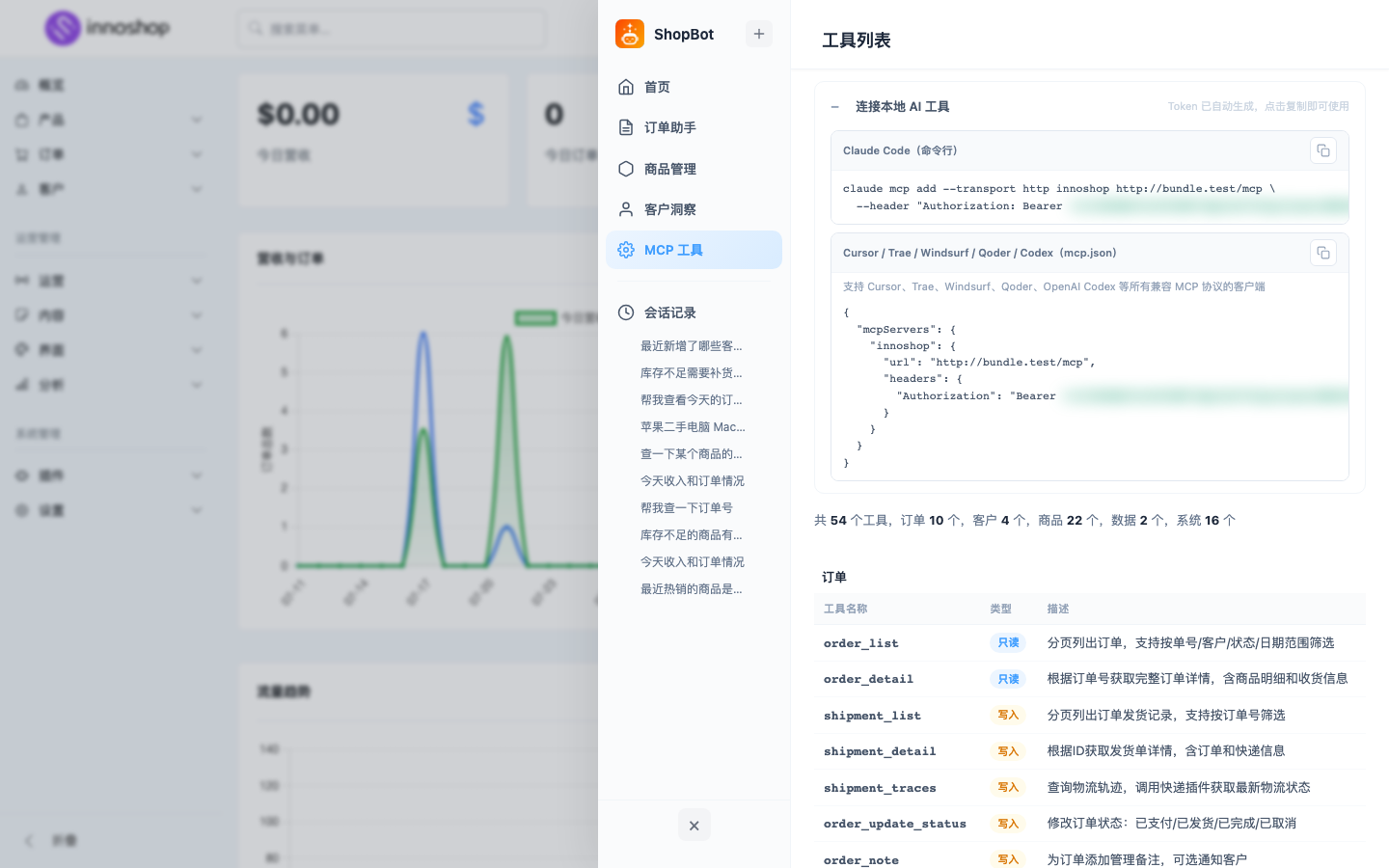The width and height of the screenshot is (1389, 868).
Task: Click the 描述 column header
Action: tap(1059, 610)
